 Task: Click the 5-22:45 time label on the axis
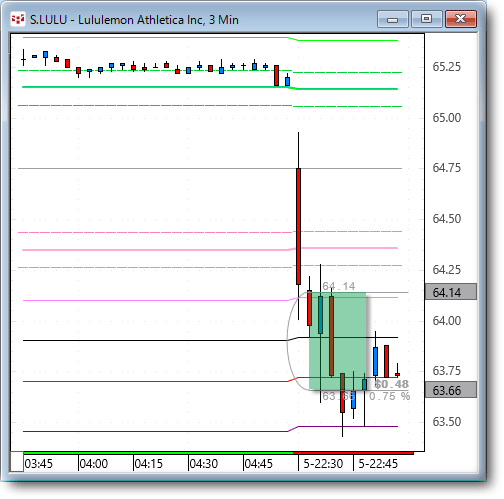tap(378, 464)
